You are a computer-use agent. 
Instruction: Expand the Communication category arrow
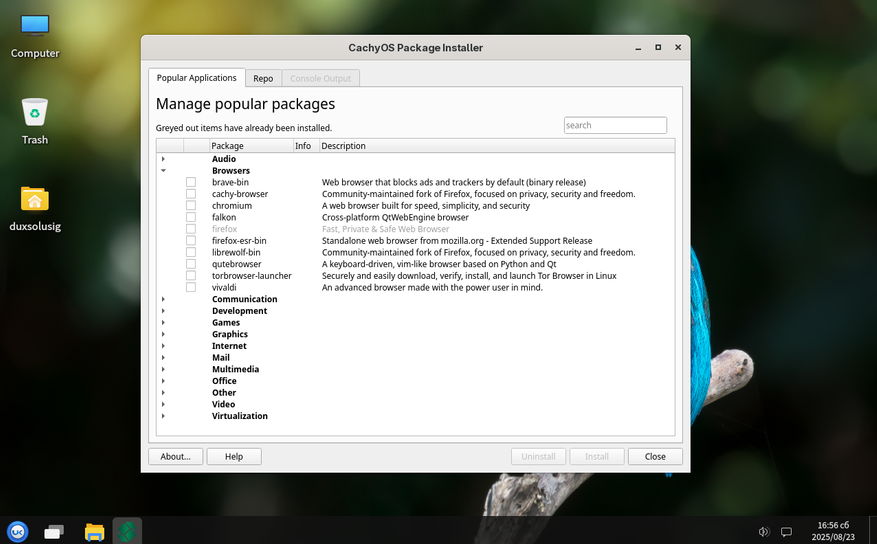point(163,300)
